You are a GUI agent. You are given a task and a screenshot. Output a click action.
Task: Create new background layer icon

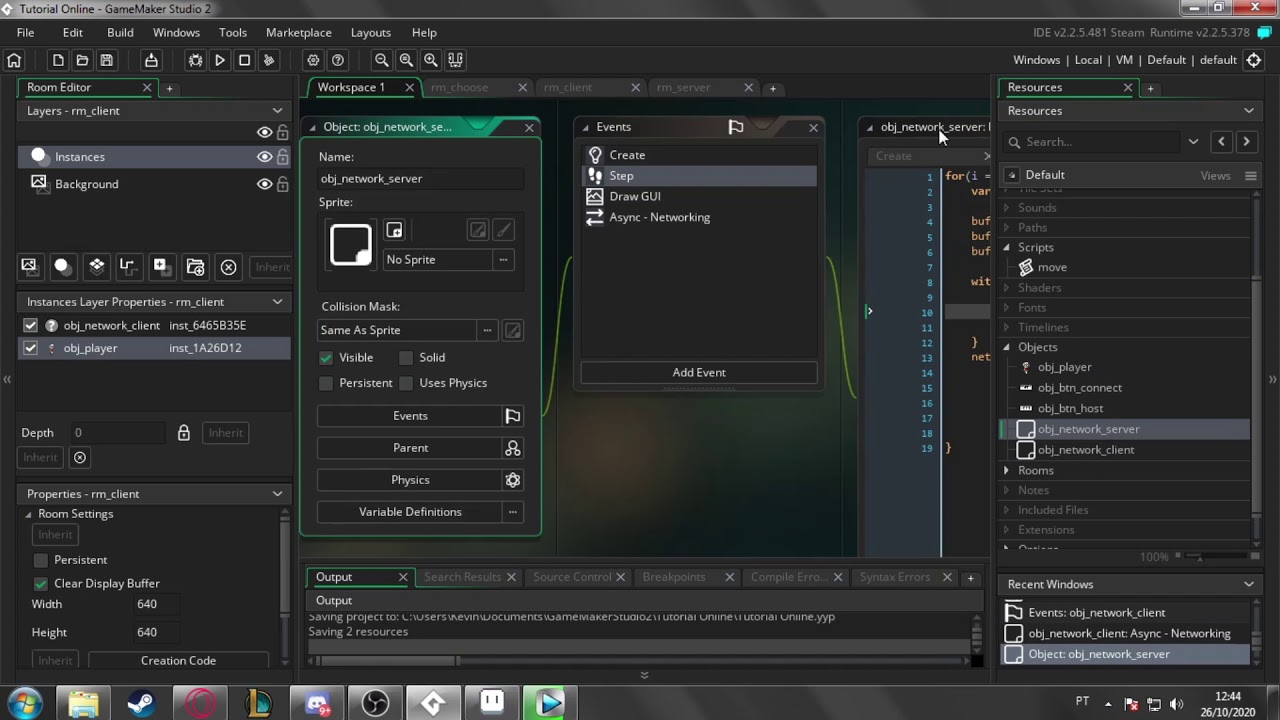pyautogui.click(x=29, y=266)
